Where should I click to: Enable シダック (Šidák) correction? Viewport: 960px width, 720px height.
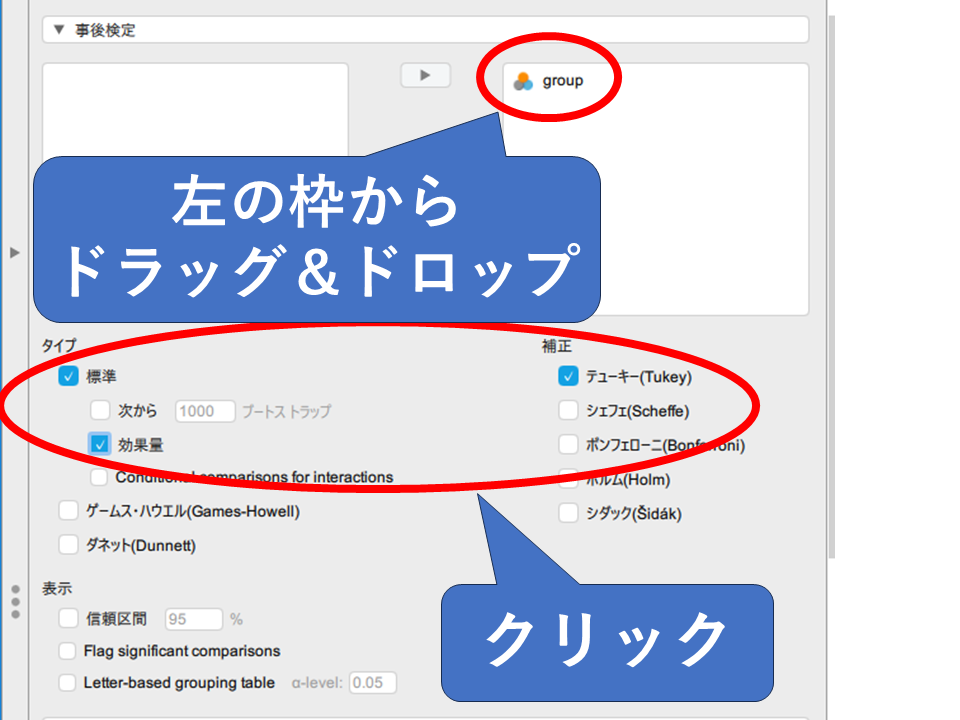(x=568, y=513)
